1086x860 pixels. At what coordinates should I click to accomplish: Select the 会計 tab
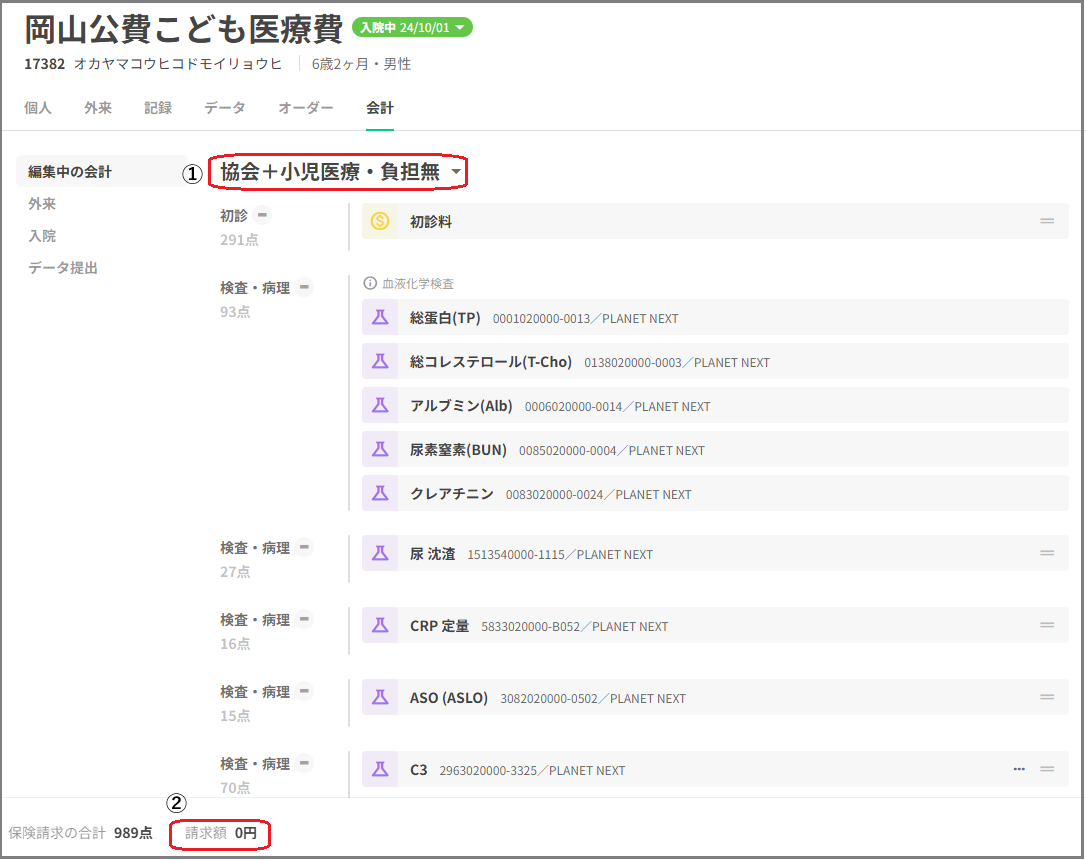click(380, 108)
